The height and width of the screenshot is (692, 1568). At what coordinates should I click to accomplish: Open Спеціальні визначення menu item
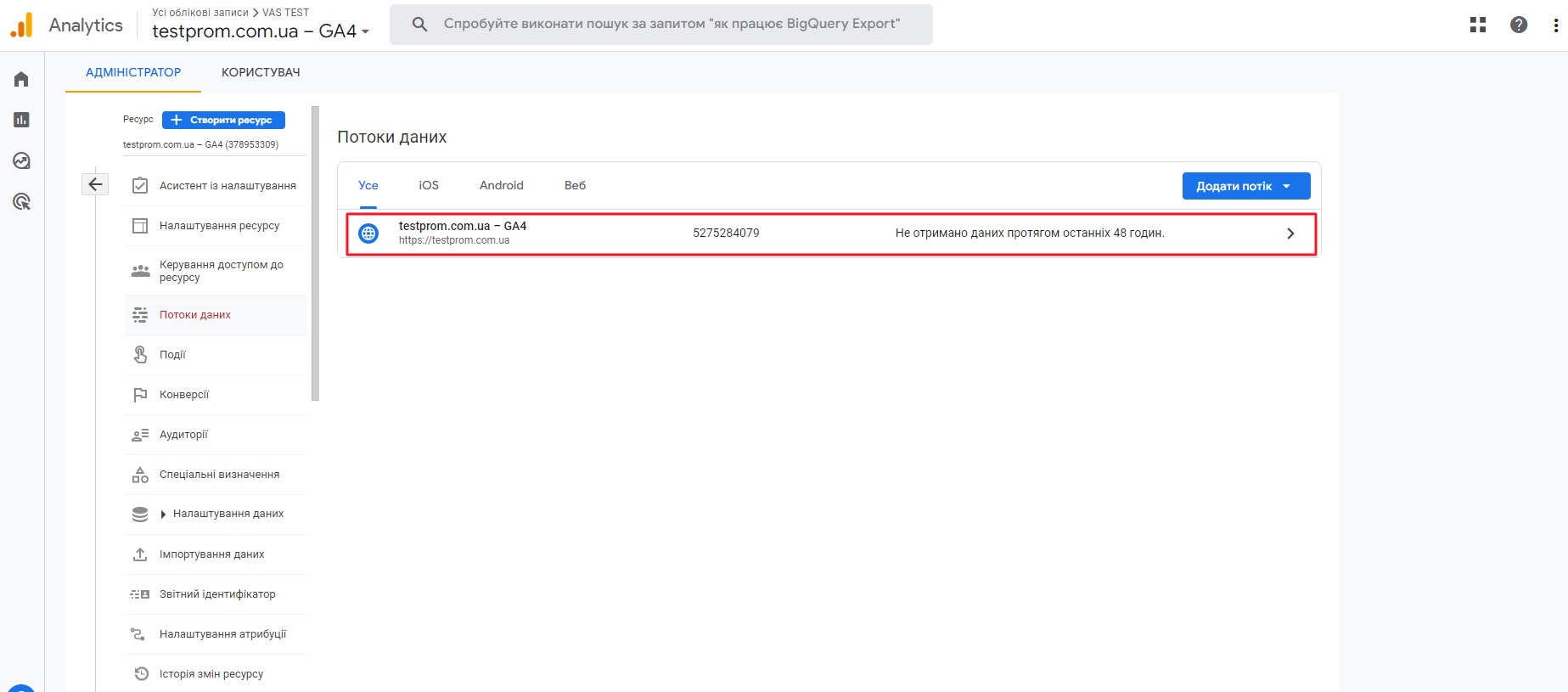tap(219, 475)
